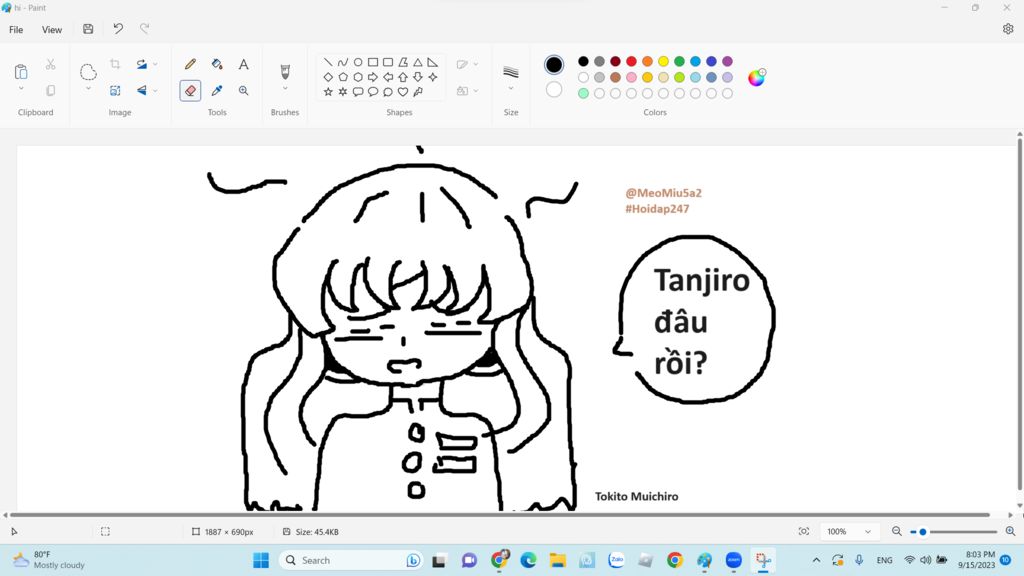Open the File menu
The width and height of the screenshot is (1024, 576).
point(16,29)
